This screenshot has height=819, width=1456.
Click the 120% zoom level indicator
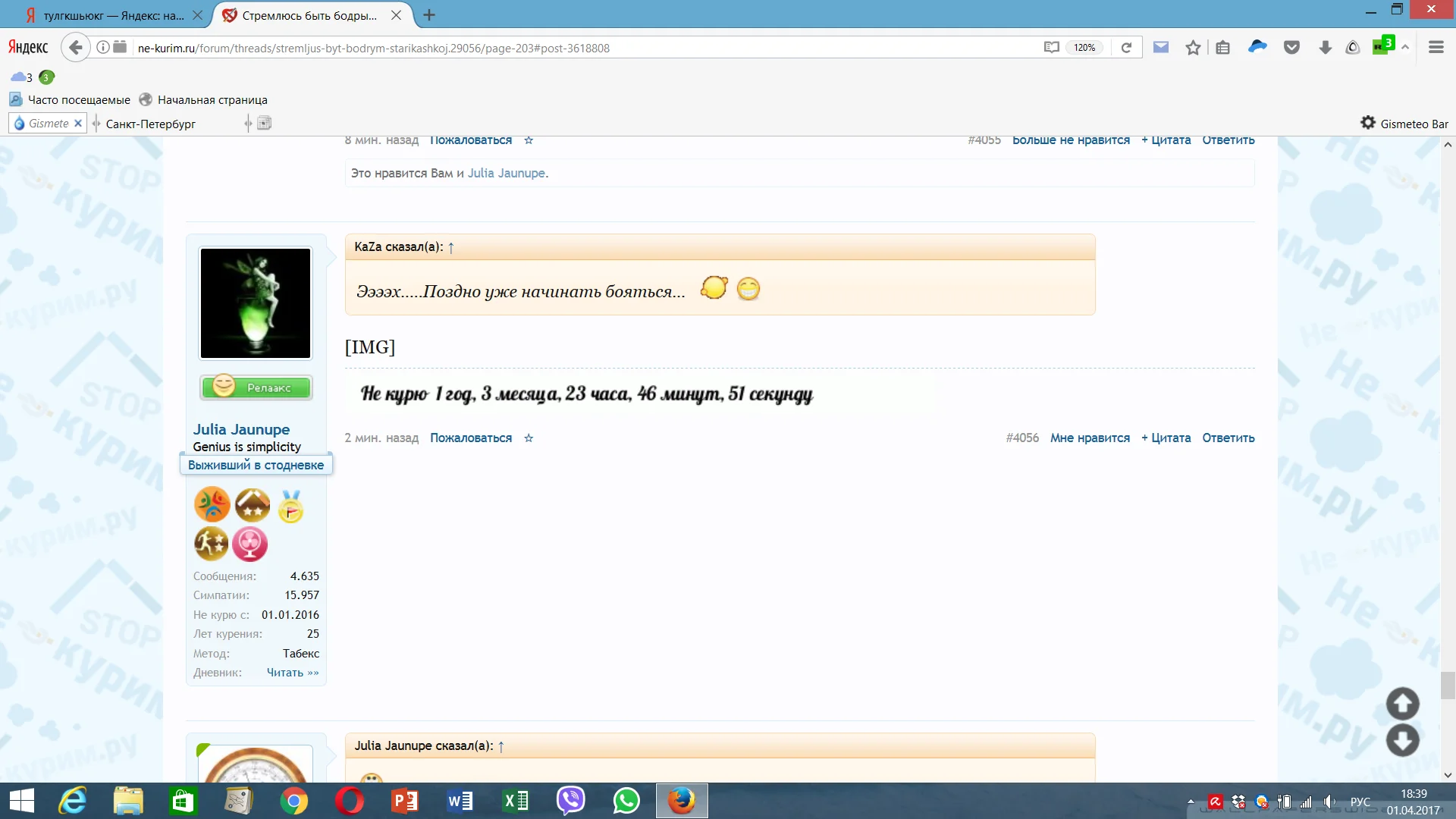(x=1084, y=48)
